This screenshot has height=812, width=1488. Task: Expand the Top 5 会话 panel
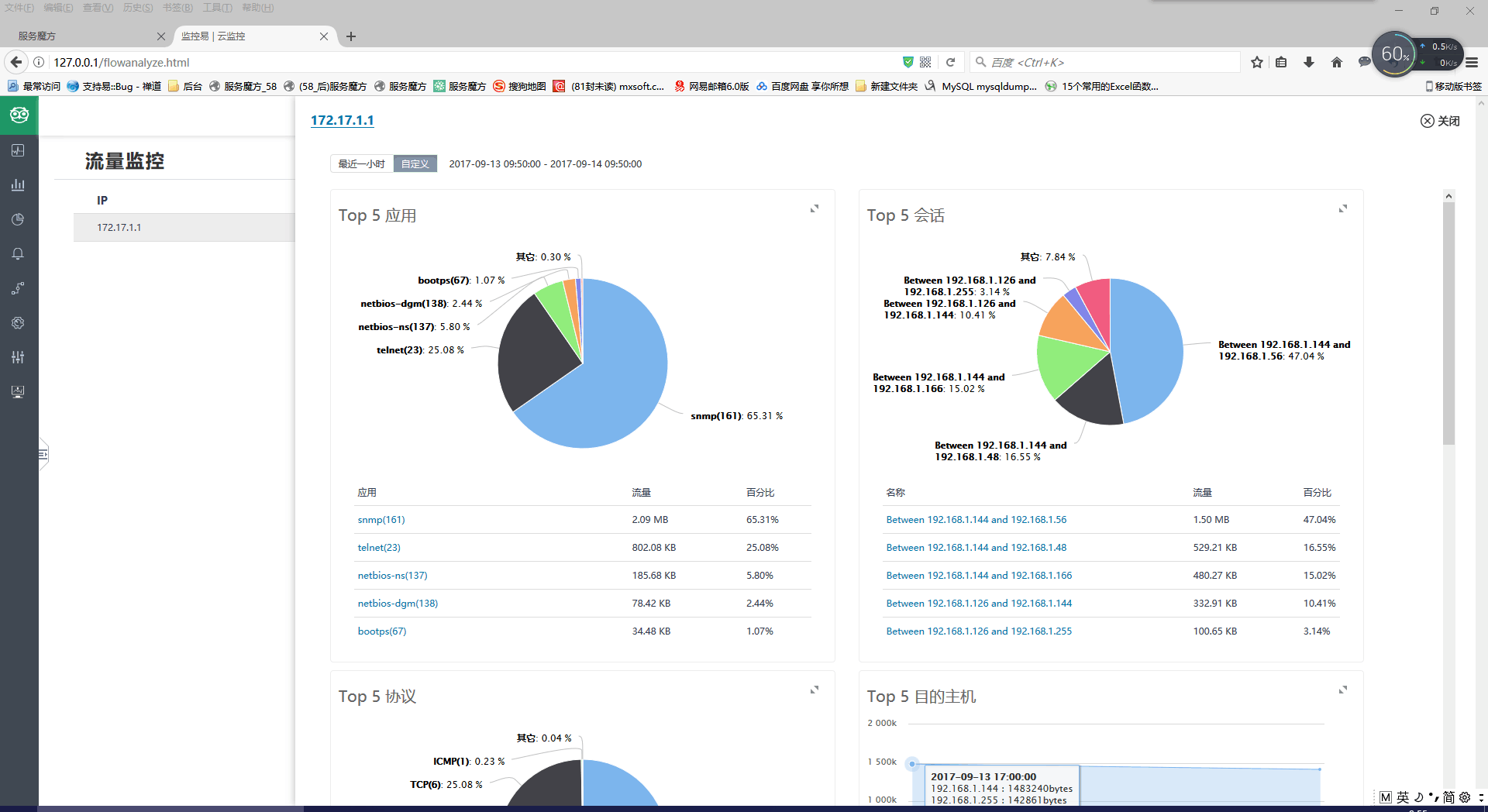pos(1343,208)
